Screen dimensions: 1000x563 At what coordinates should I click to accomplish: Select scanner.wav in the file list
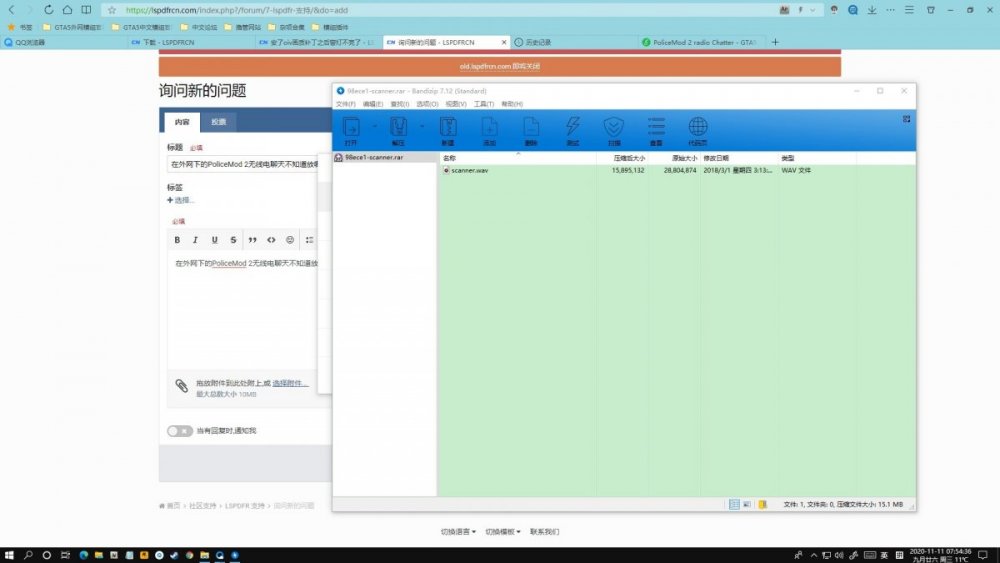[469, 171]
